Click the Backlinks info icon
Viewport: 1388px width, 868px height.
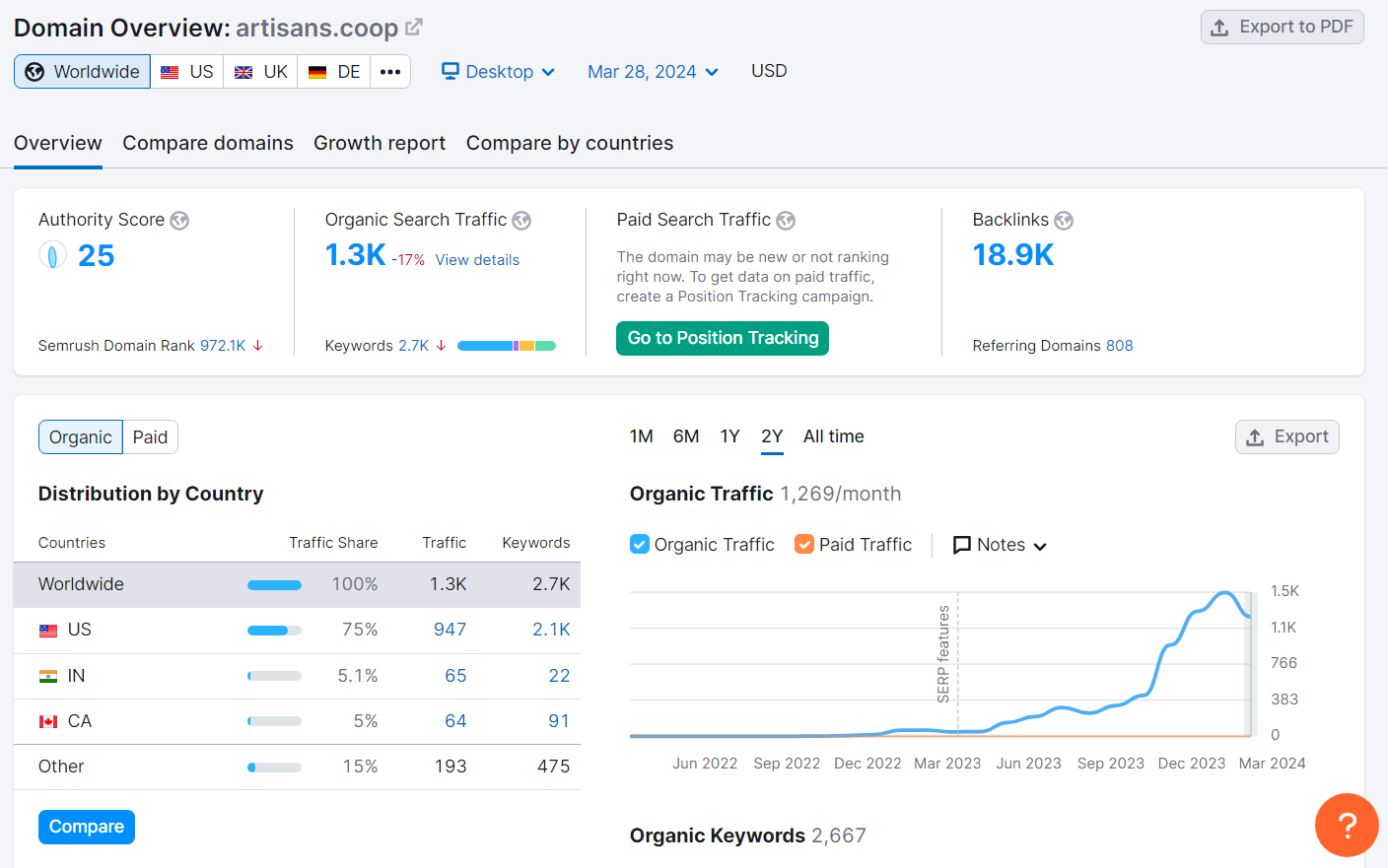coord(1064,221)
